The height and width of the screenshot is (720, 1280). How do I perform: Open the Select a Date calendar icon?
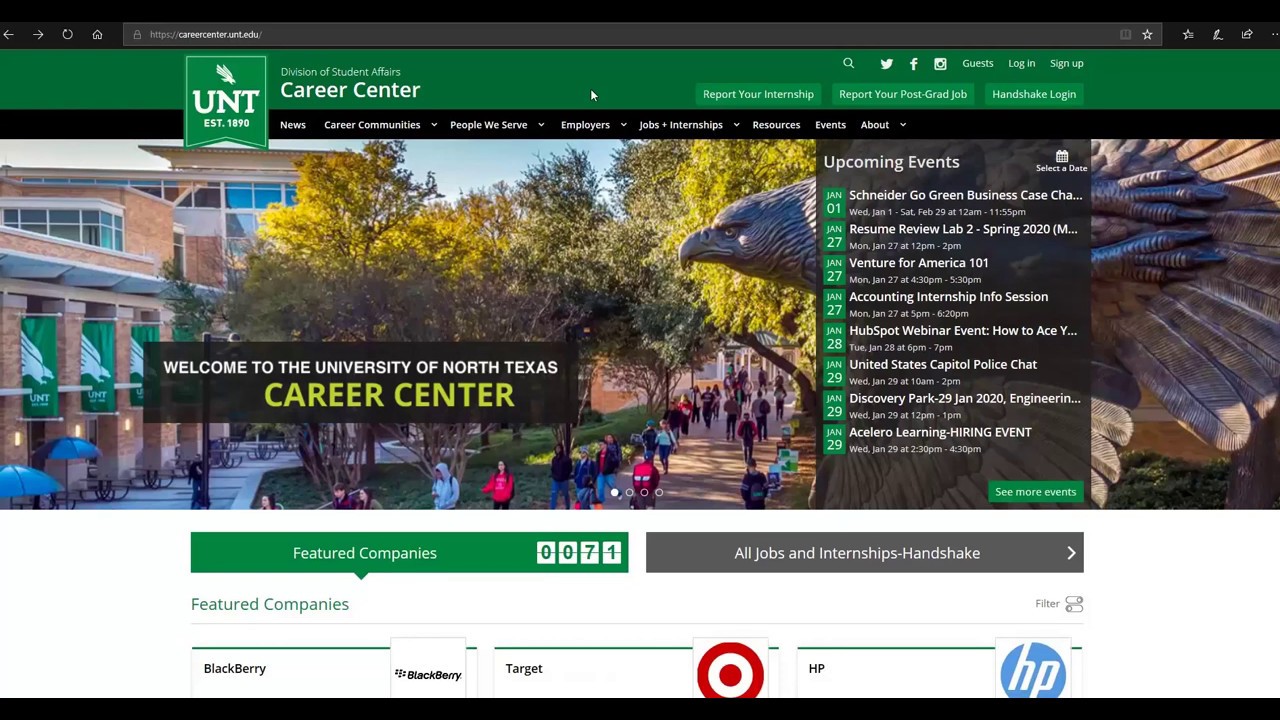tap(1062, 157)
